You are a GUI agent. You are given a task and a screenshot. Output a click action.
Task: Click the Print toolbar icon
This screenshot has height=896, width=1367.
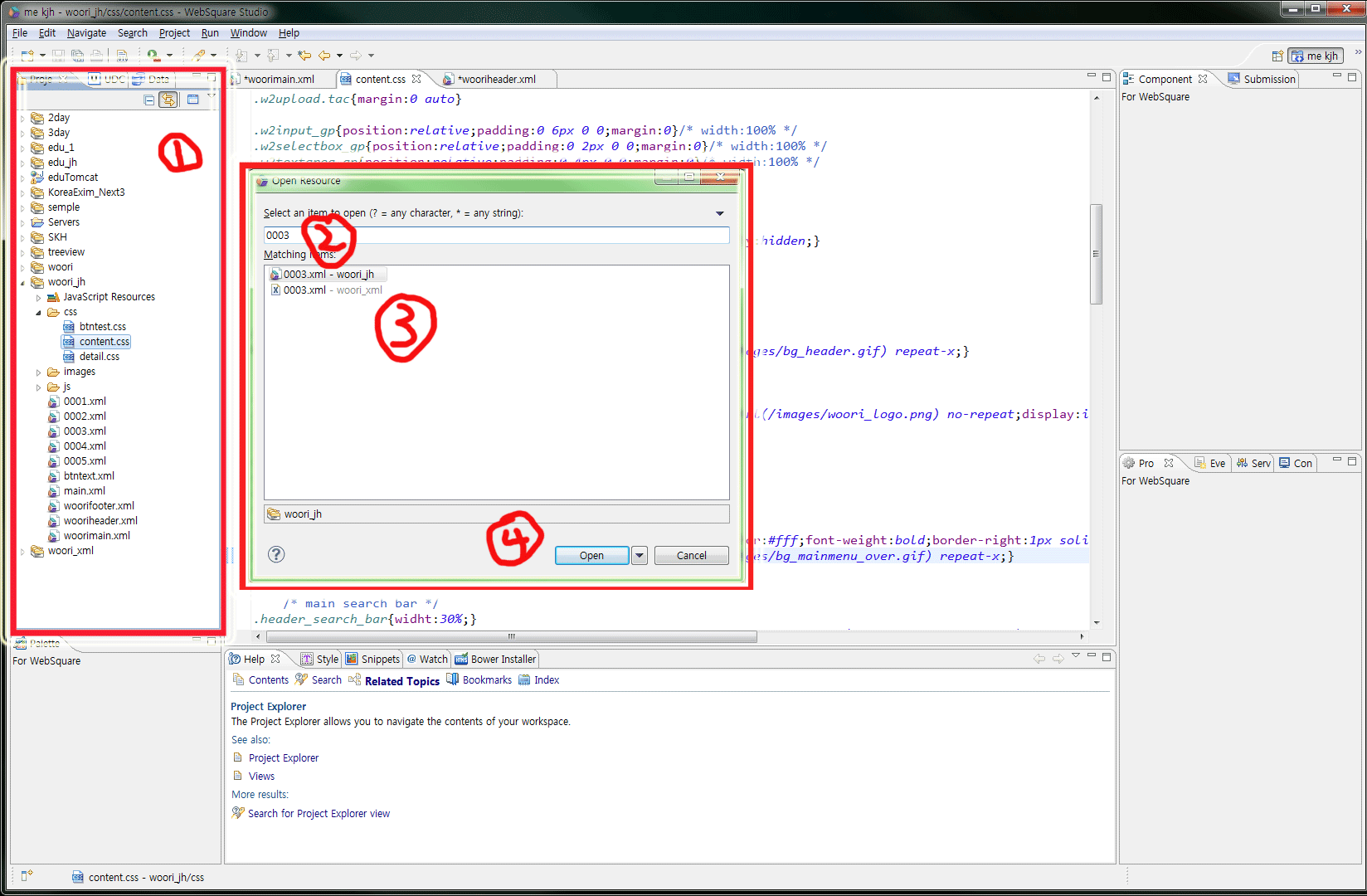pyautogui.click(x=97, y=56)
